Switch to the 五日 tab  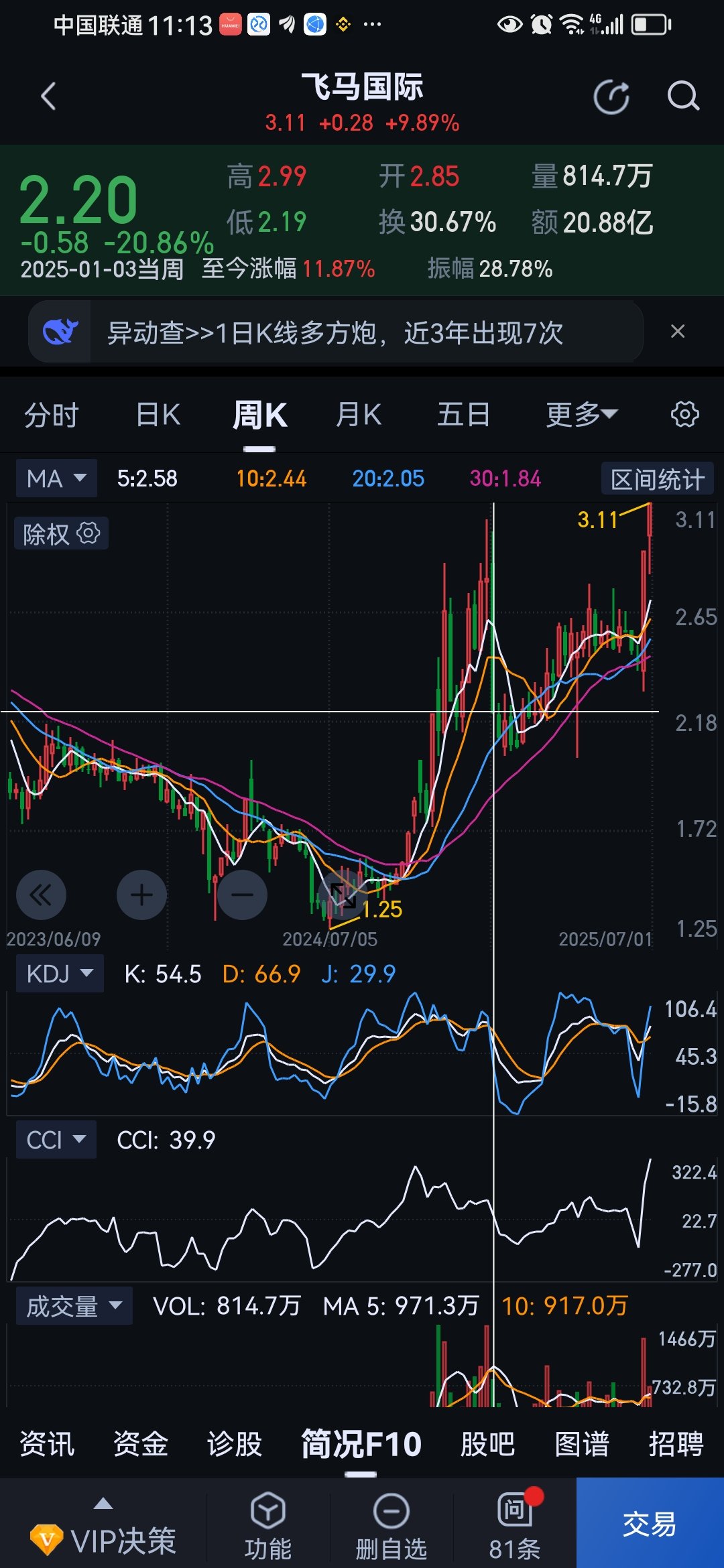[x=463, y=415]
